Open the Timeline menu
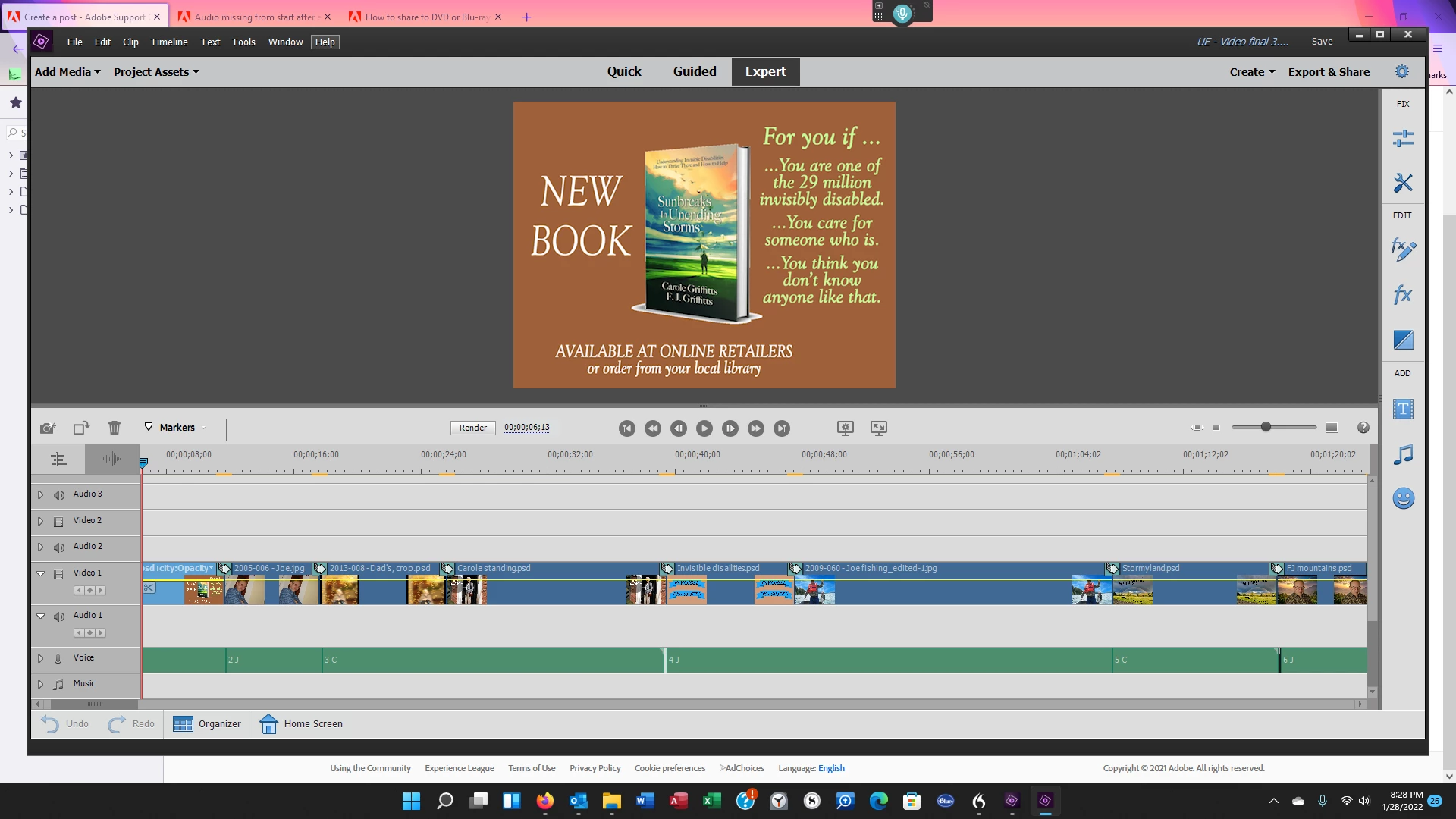Viewport: 1456px width, 819px height. pyautogui.click(x=168, y=42)
